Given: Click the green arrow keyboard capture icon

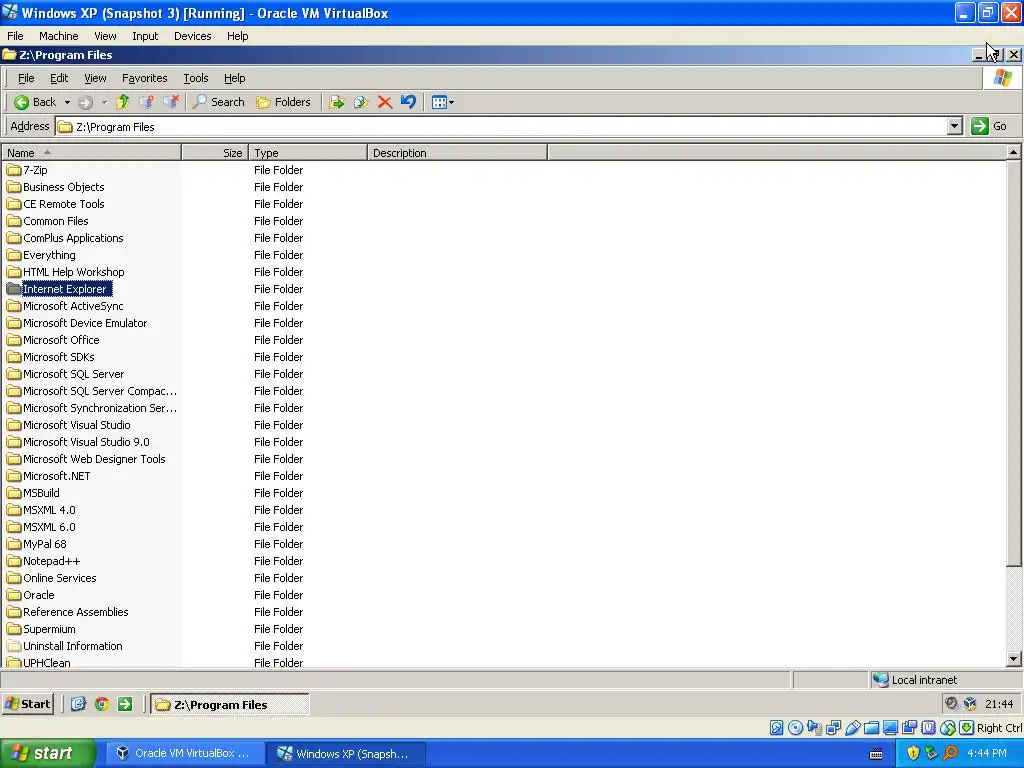Looking at the screenshot, I should tap(967, 728).
